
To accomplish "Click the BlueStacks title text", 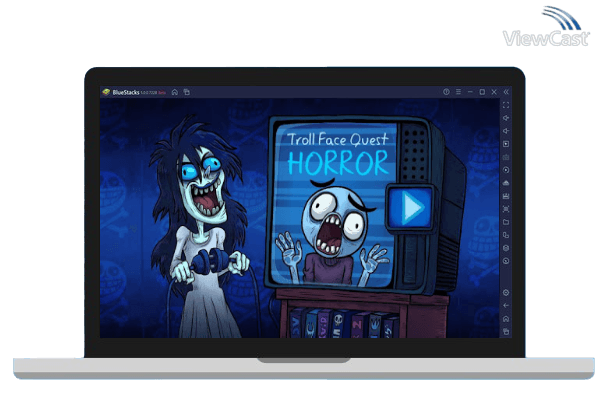I will point(126,92).
